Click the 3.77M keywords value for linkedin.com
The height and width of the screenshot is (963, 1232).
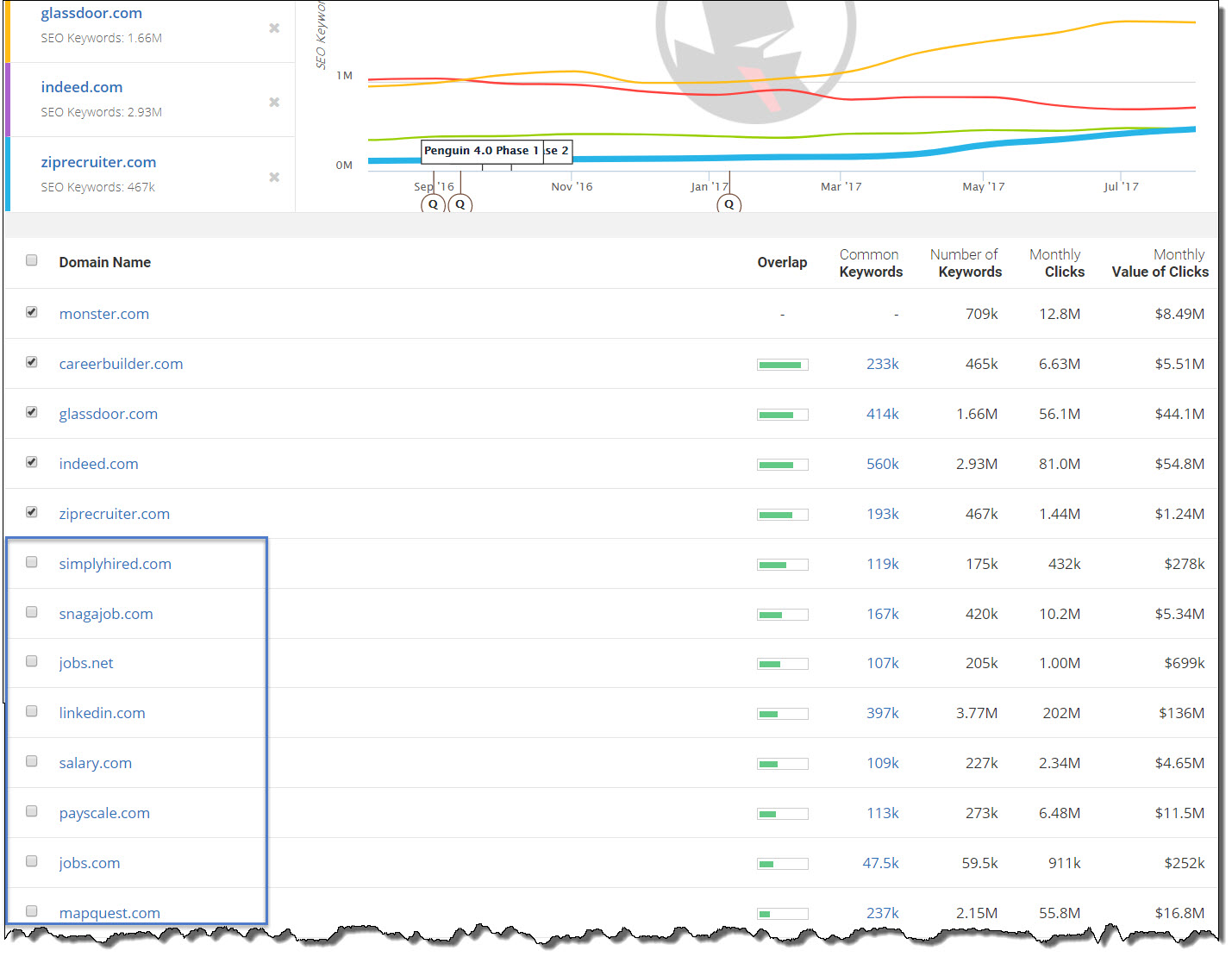click(977, 713)
